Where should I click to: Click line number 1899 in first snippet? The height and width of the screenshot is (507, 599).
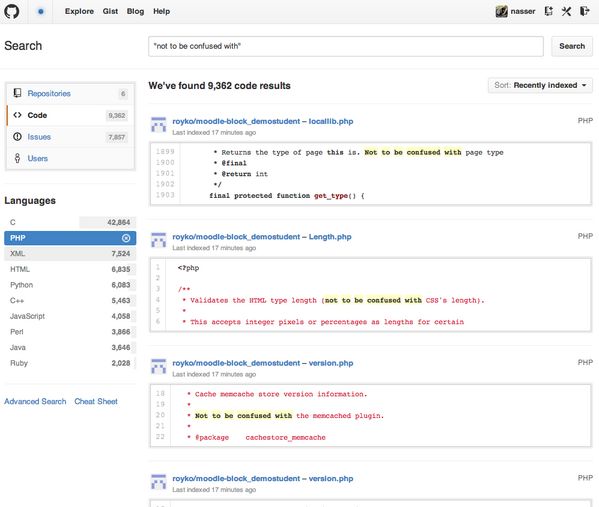[165, 152]
